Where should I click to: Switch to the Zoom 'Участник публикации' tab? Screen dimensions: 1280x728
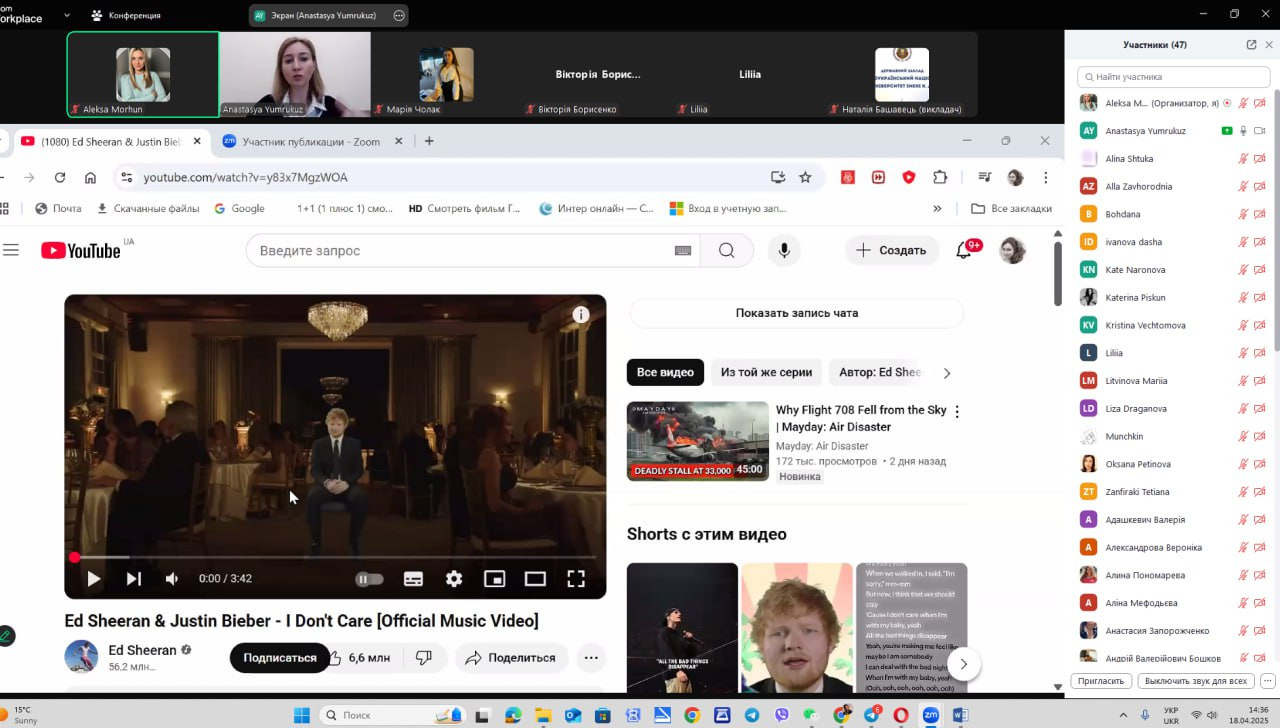(310, 141)
